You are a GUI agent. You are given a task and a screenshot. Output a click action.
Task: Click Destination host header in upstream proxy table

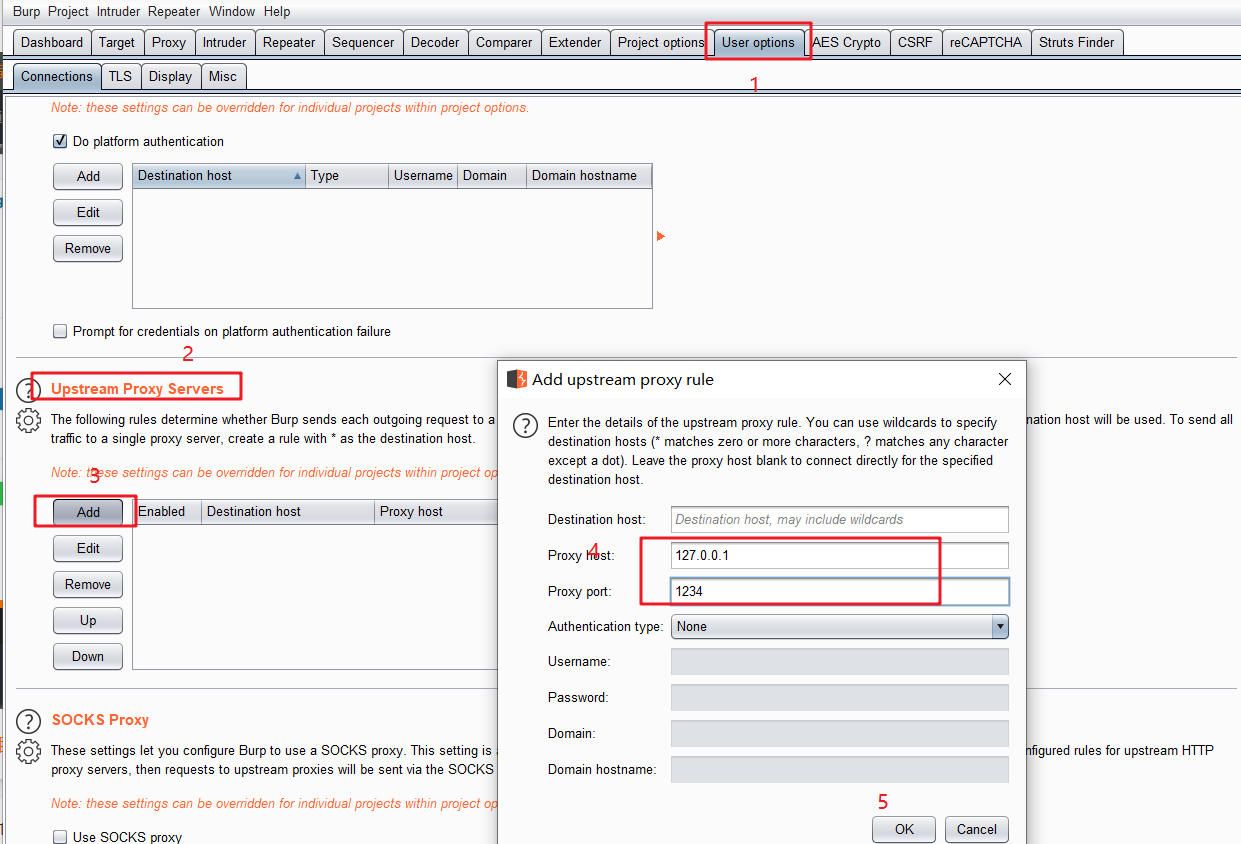tap(288, 512)
